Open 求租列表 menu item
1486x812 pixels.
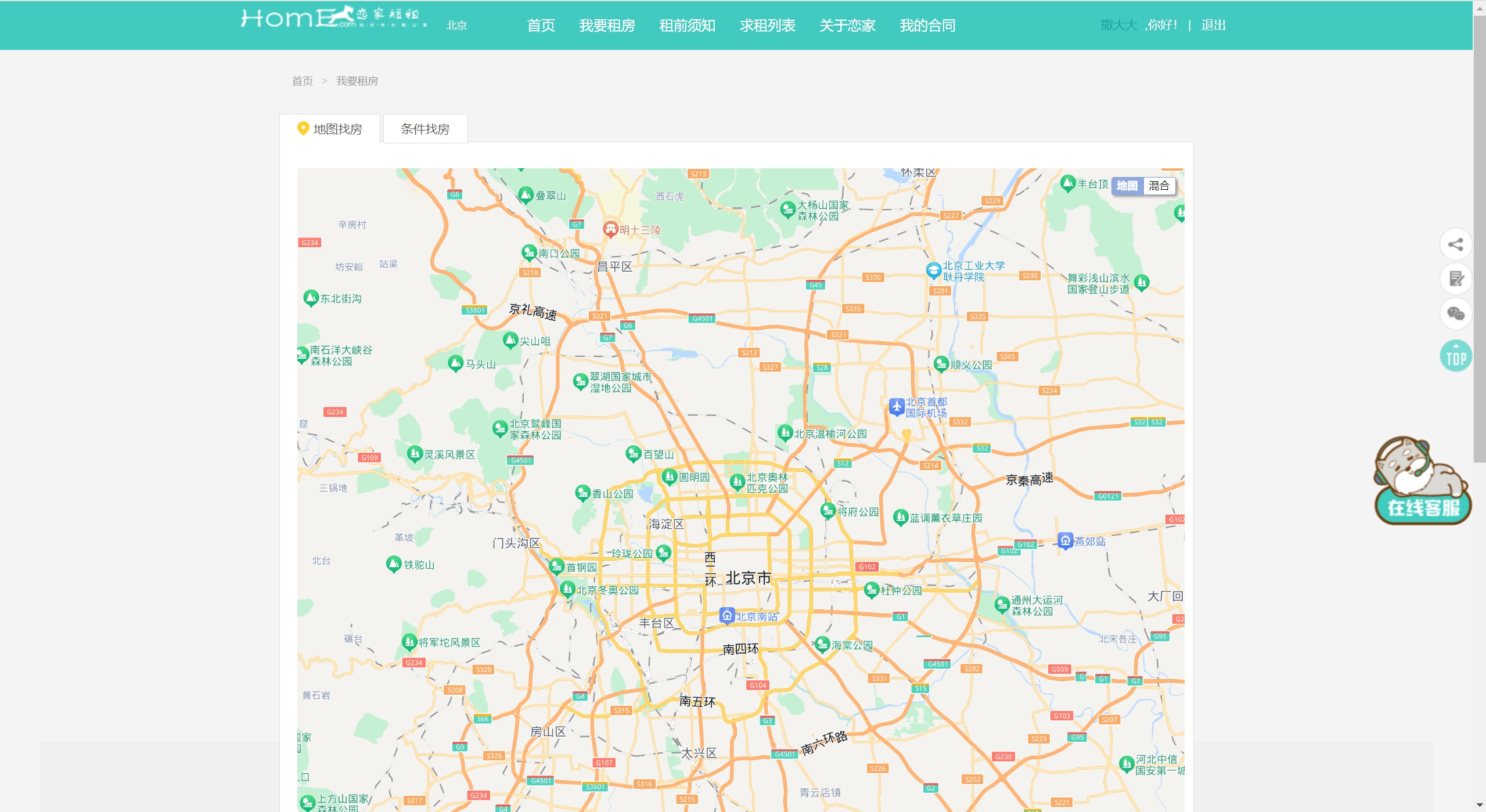click(x=767, y=26)
